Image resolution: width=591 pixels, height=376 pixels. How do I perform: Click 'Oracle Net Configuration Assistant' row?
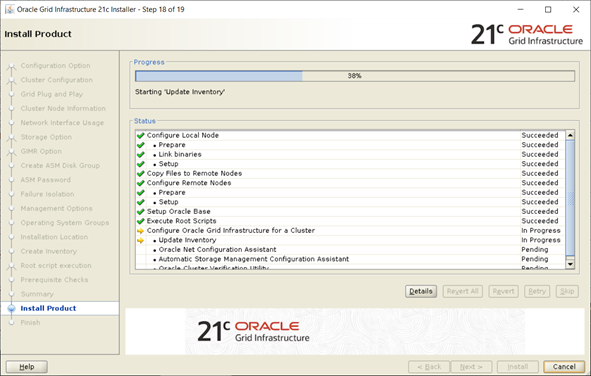point(351,250)
